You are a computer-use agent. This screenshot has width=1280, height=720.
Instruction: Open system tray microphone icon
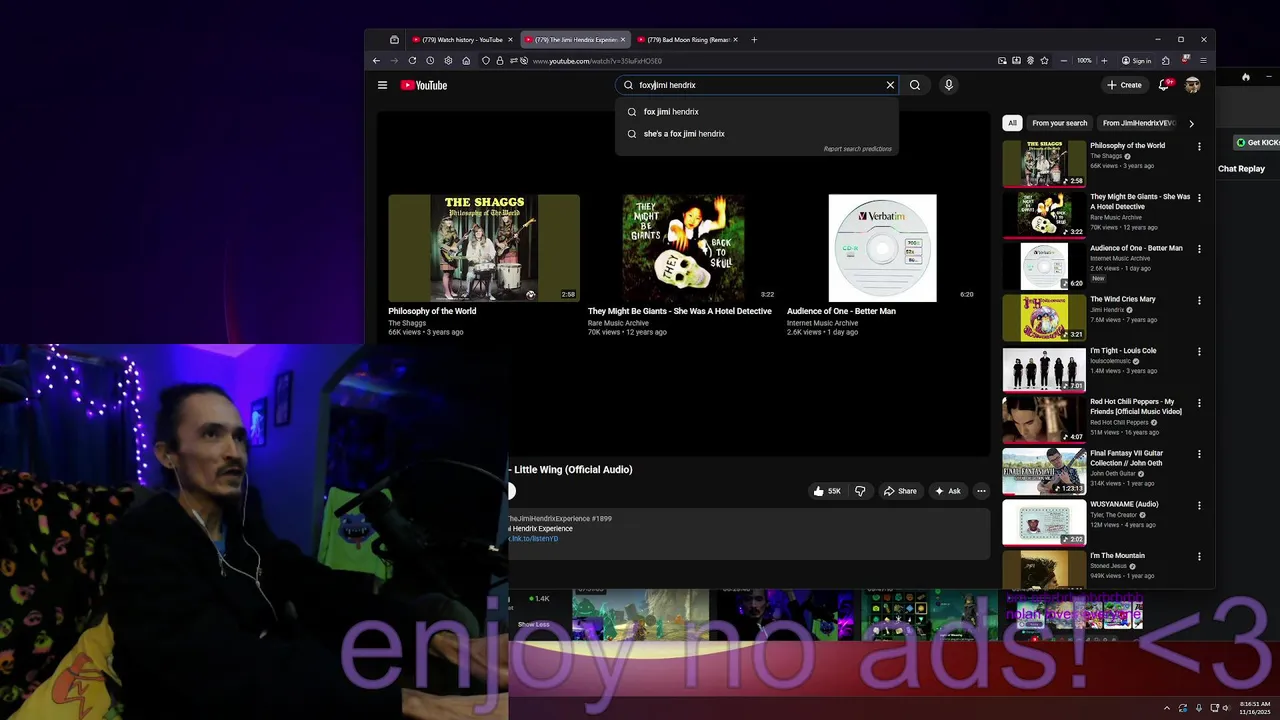point(1198,708)
